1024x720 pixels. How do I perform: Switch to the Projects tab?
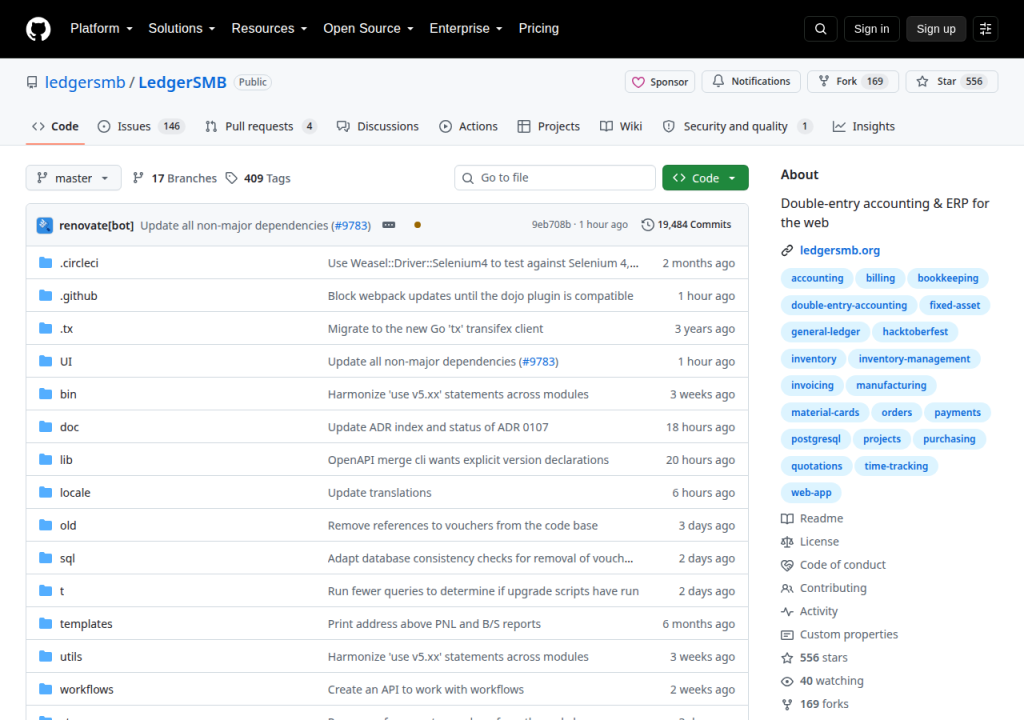[549, 127]
